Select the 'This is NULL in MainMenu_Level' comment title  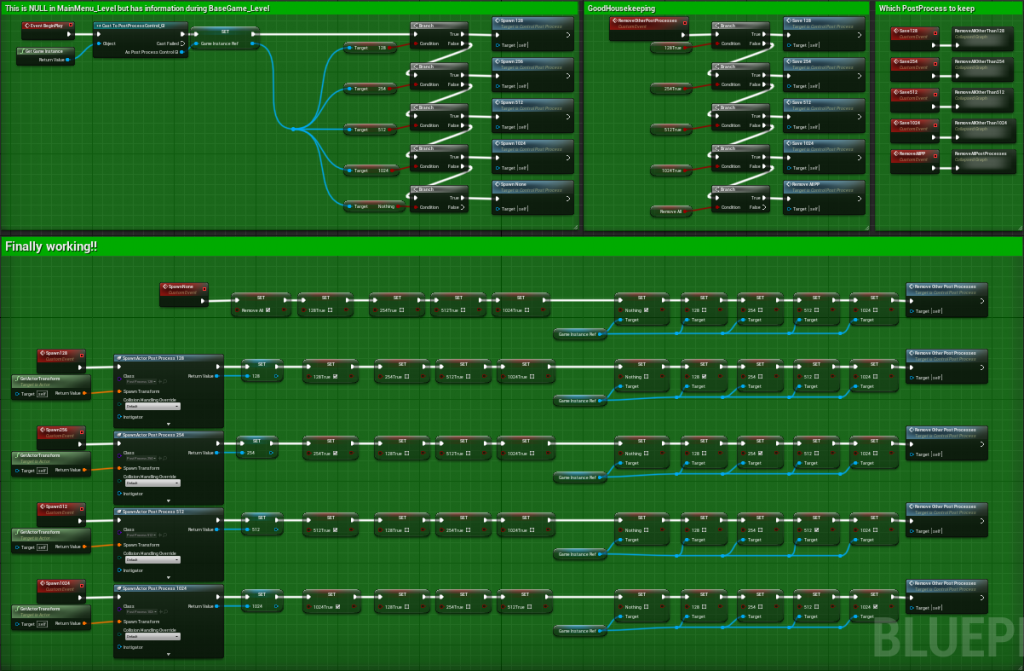[137, 8]
